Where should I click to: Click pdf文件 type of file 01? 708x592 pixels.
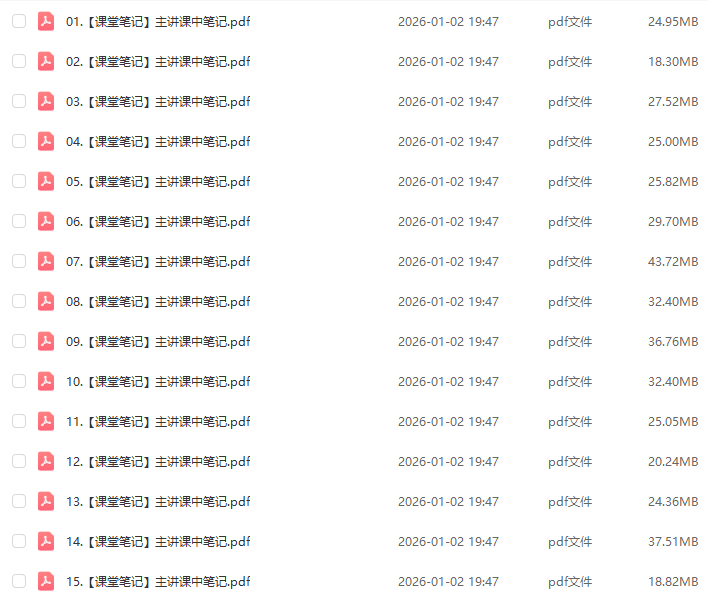pyautogui.click(x=570, y=22)
